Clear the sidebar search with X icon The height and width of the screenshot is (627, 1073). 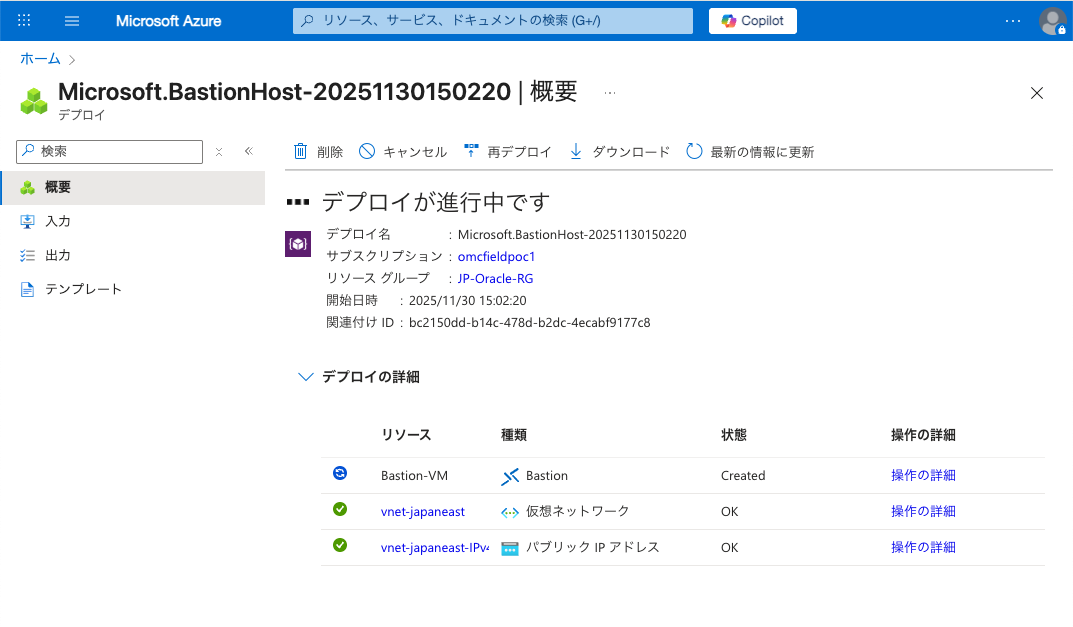click(x=219, y=152)
